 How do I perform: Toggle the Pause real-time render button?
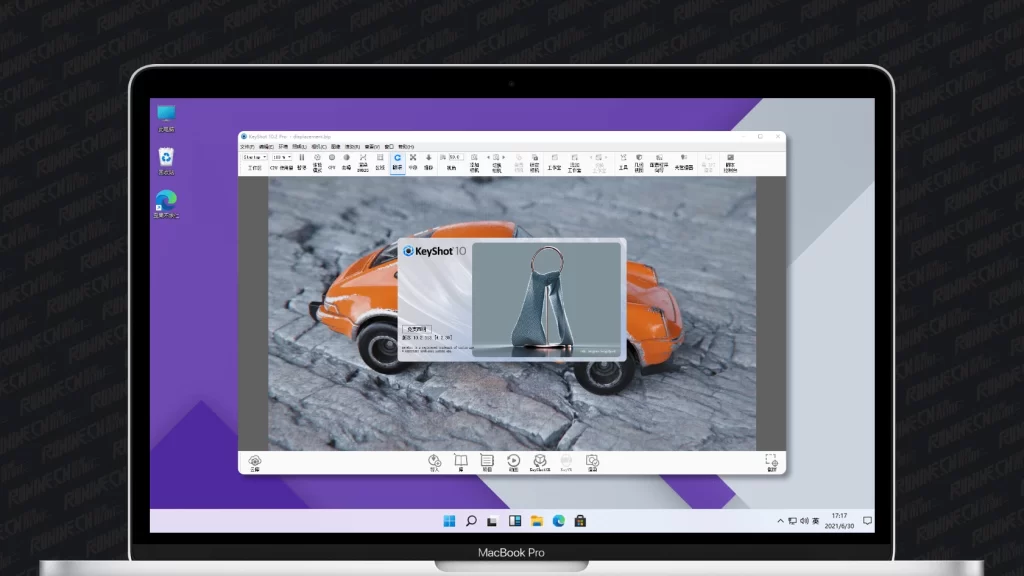coord(302,161)
